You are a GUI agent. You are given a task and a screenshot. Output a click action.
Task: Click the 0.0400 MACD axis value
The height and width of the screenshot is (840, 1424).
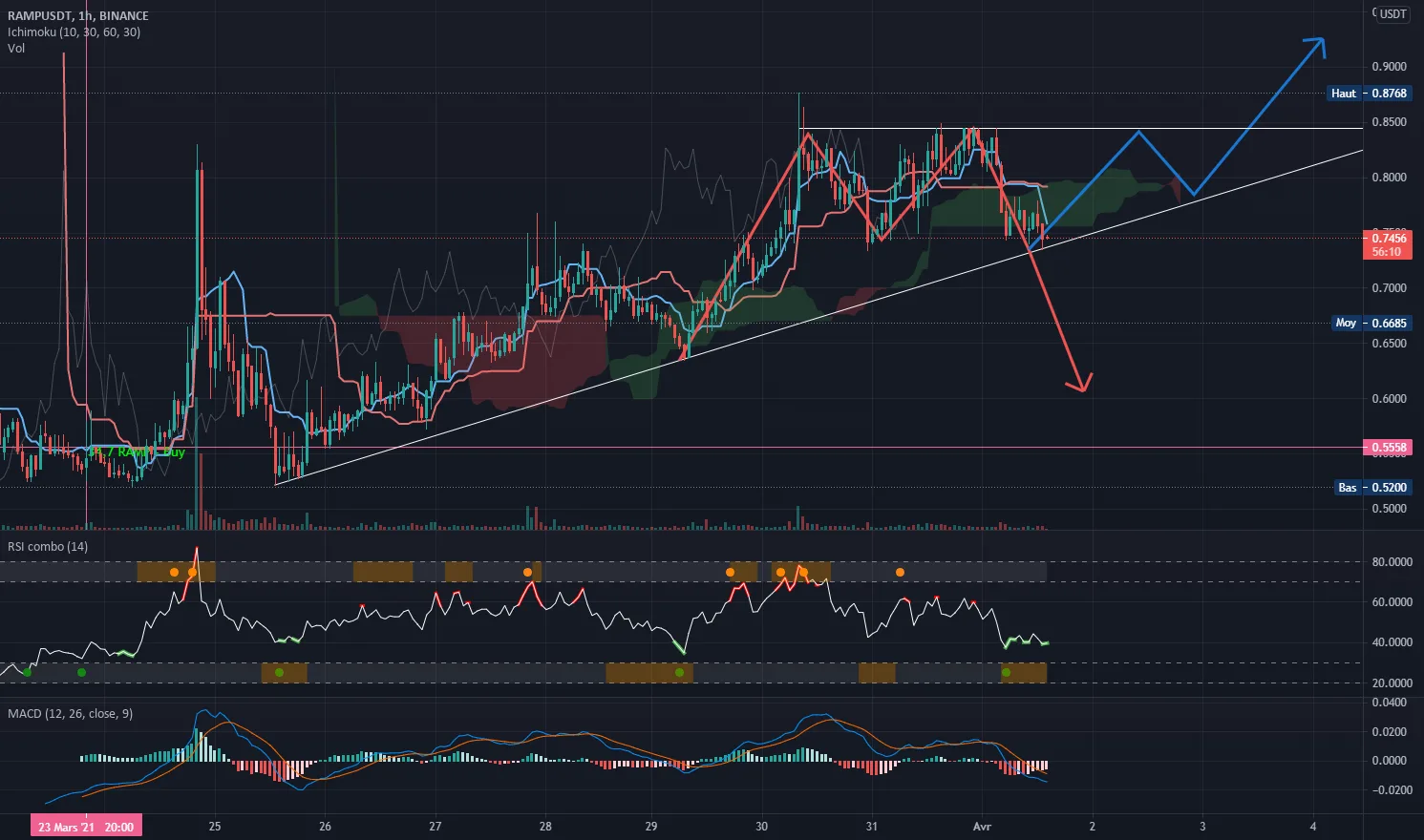[x=1389, y=703]
